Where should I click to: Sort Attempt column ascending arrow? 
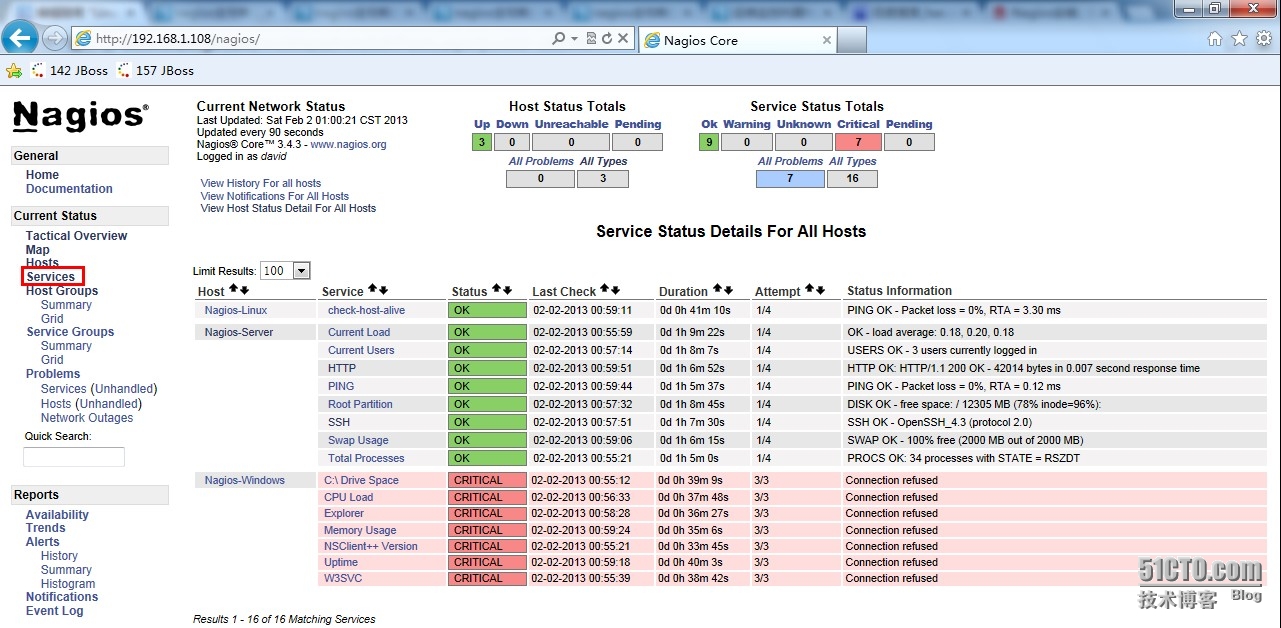[x=809, y=290]
